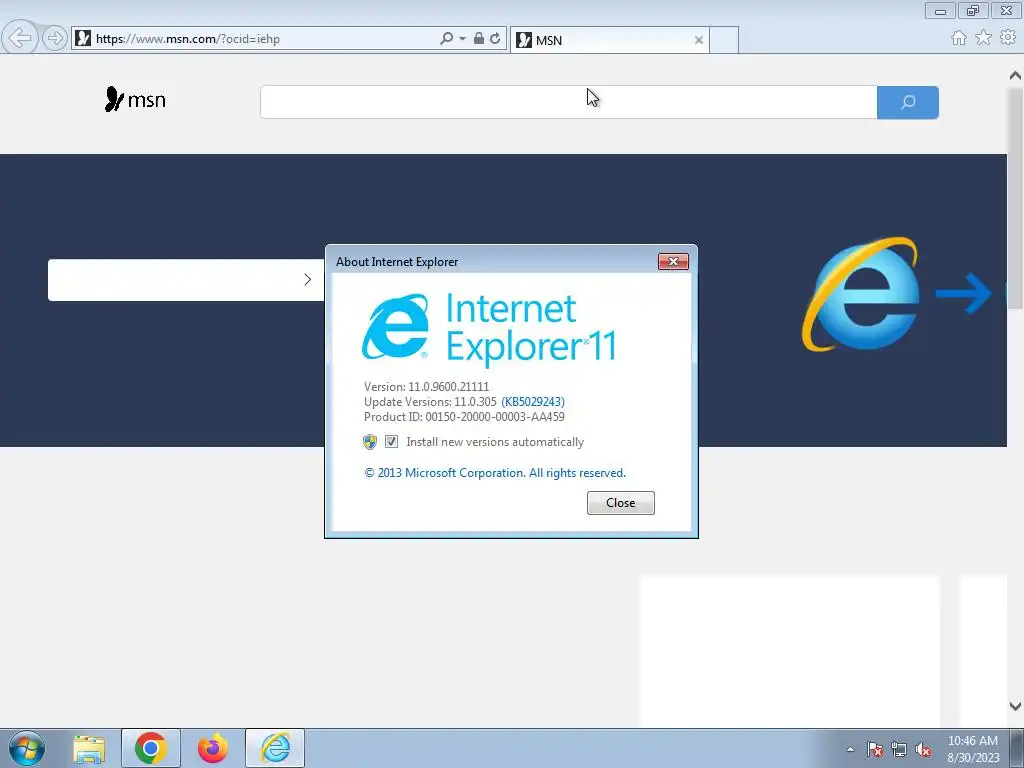Open the Windows Start menu orb
The height and width of the screenshot is (768, 1024).
click(27, 748)
